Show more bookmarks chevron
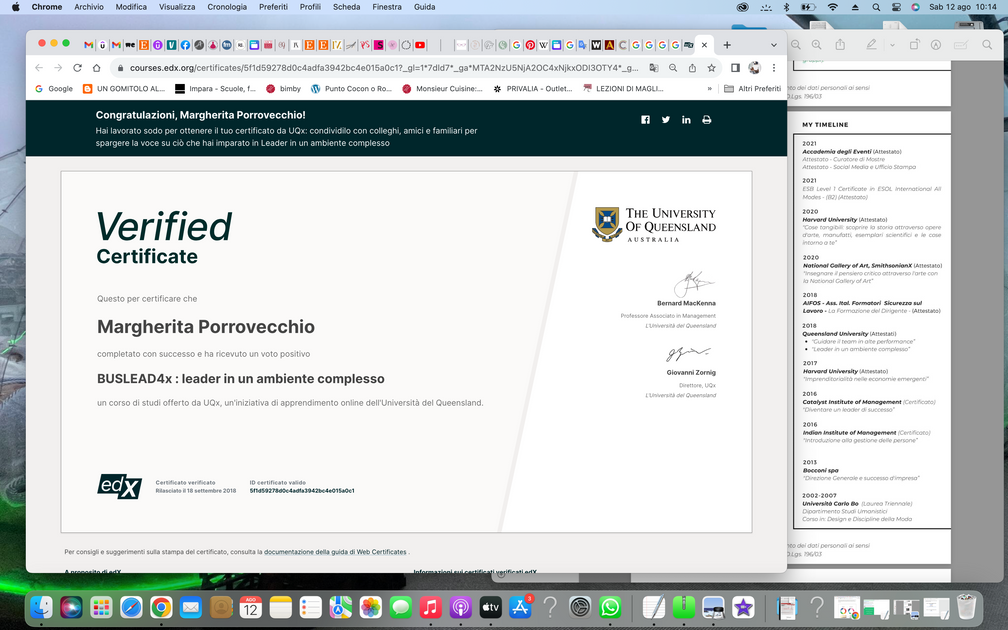Screen dimensions: 1008x630 pyautogui.click(x=710, y=89)
